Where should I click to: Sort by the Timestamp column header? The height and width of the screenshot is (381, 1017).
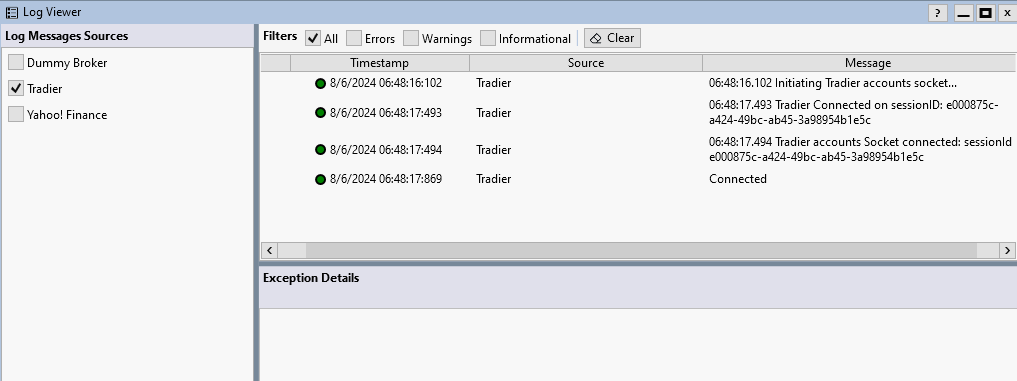tap(380, 63)
